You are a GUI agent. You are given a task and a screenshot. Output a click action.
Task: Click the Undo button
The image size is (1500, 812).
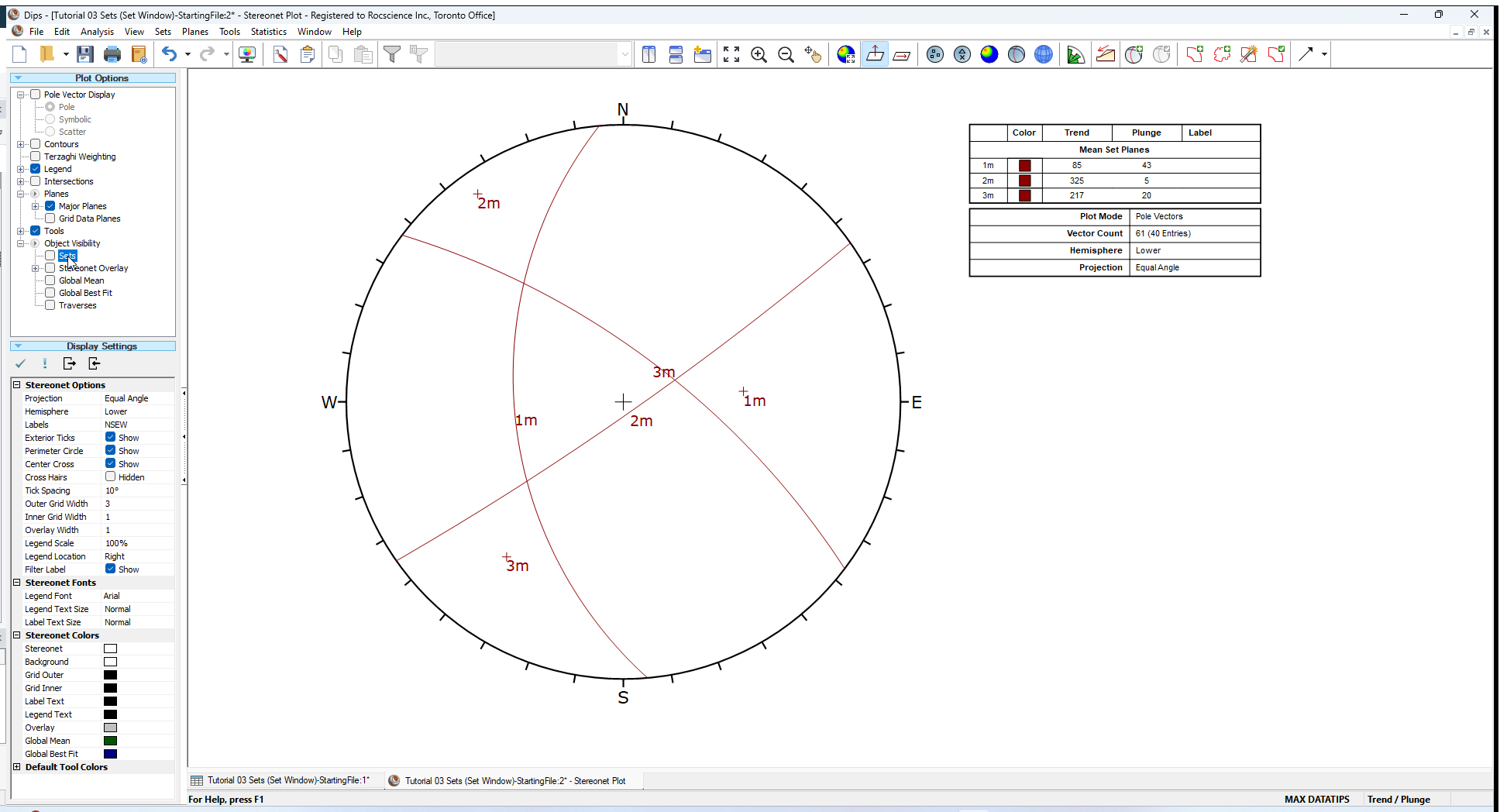point(169,53)
